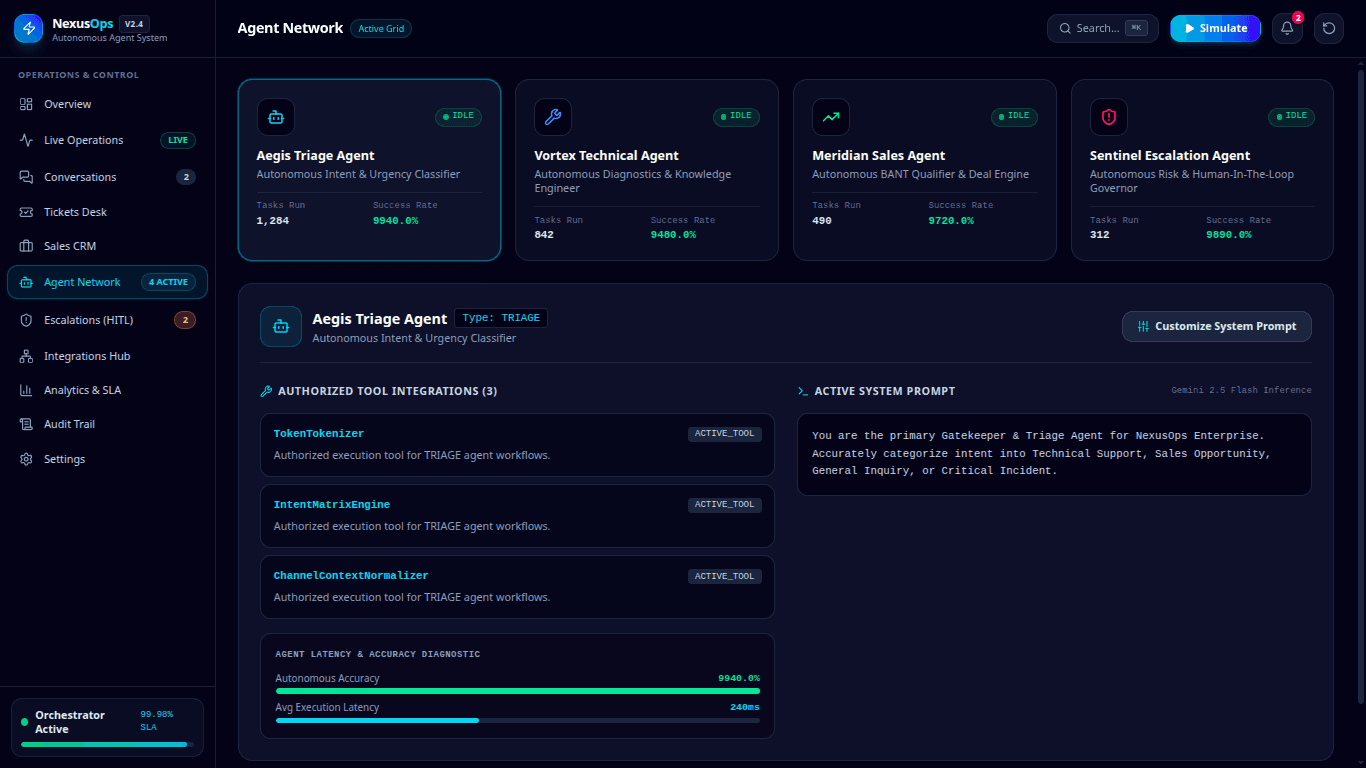Click the Agent Network robot sidebar icon
Viewport: 1366px width, 768px height.
click(26, 282)
